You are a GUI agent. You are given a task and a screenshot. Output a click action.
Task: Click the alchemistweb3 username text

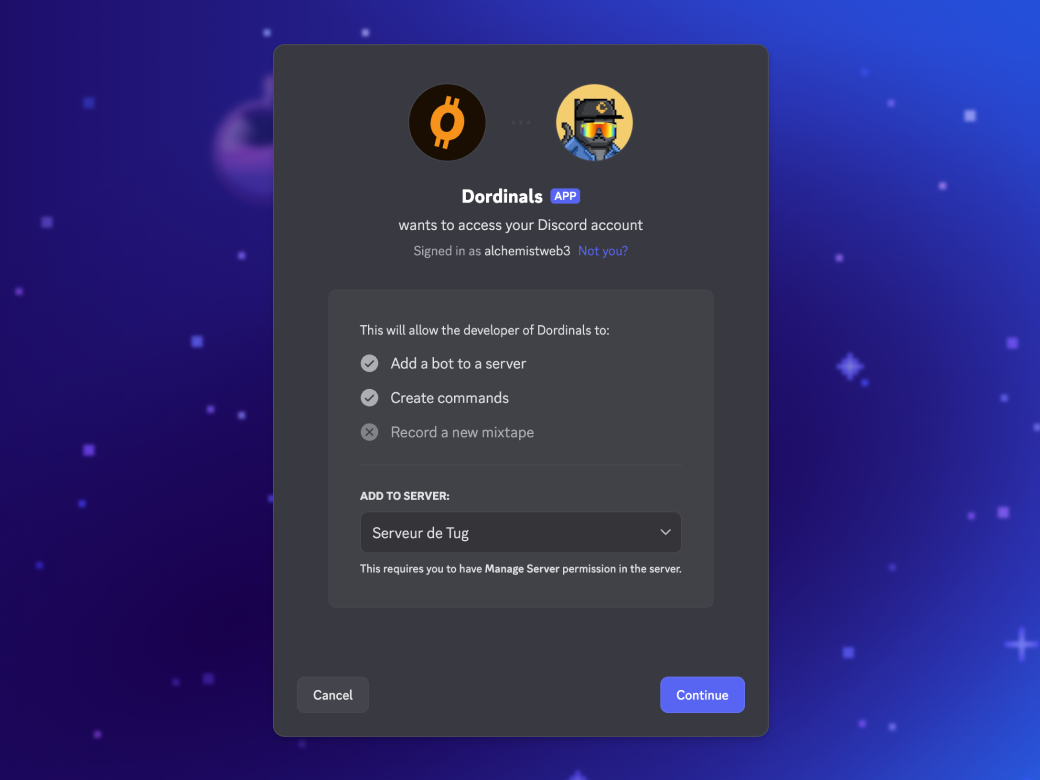click(x=527, y=251)
